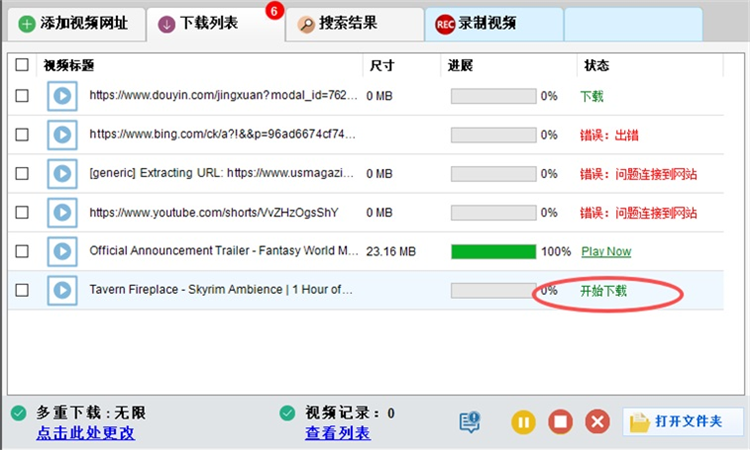Image resolution: width=750 pixels, height=450 pixels.
Task: Click the 视频记录：0 label
Action: coord(350,413)
